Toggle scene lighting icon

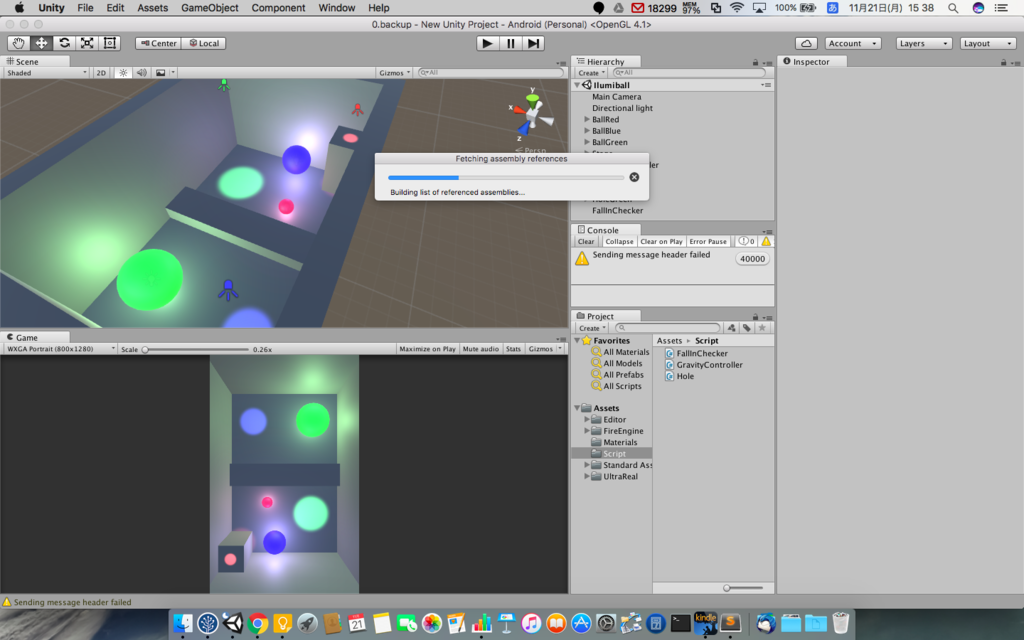(123, 72)
